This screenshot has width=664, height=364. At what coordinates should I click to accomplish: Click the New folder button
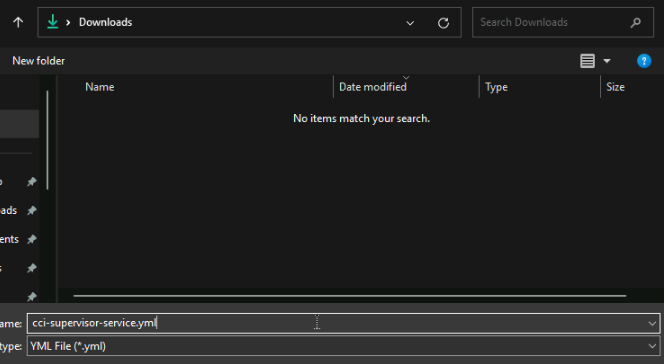[39, 61]
